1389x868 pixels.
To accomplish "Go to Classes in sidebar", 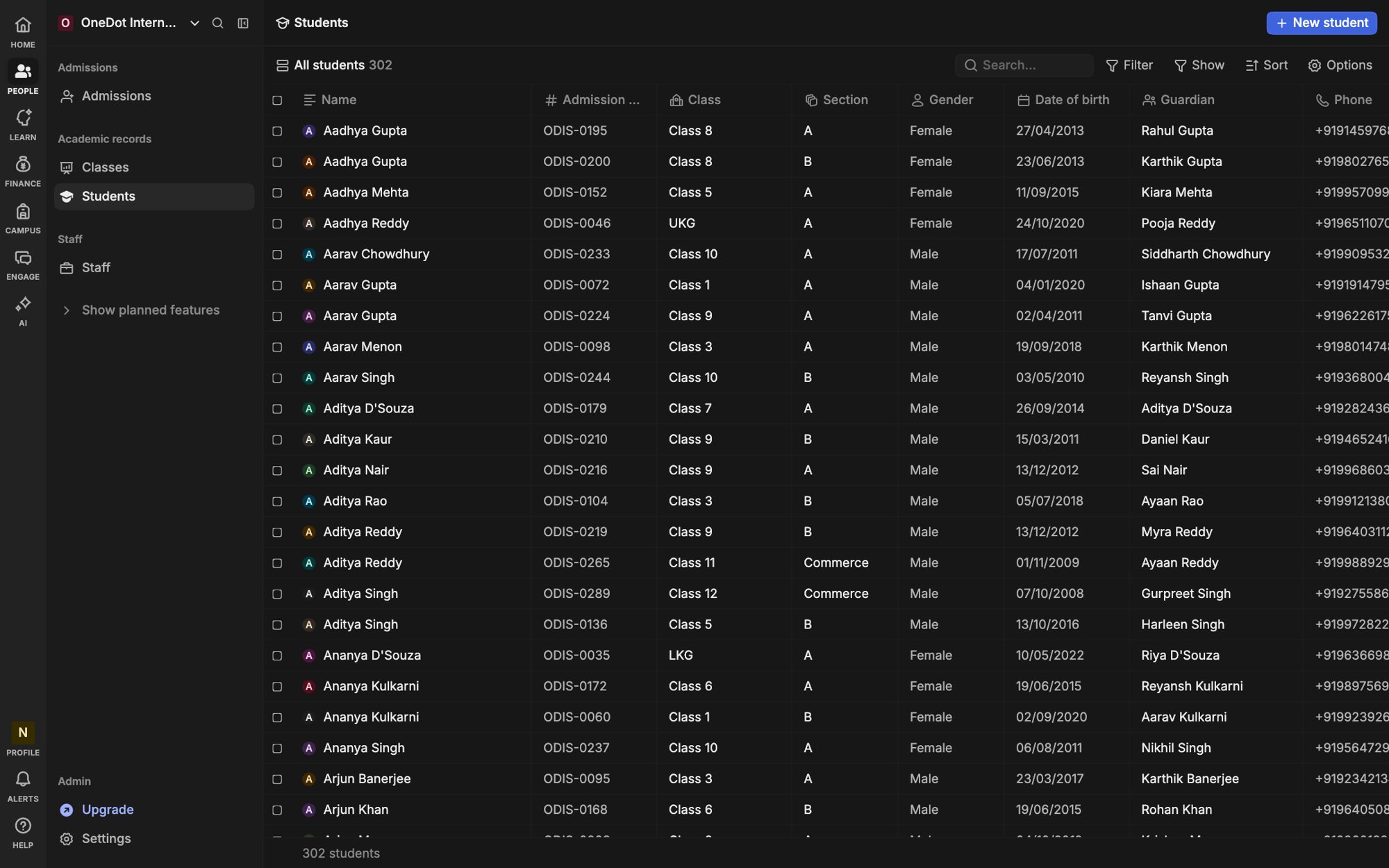I will 154,167.
